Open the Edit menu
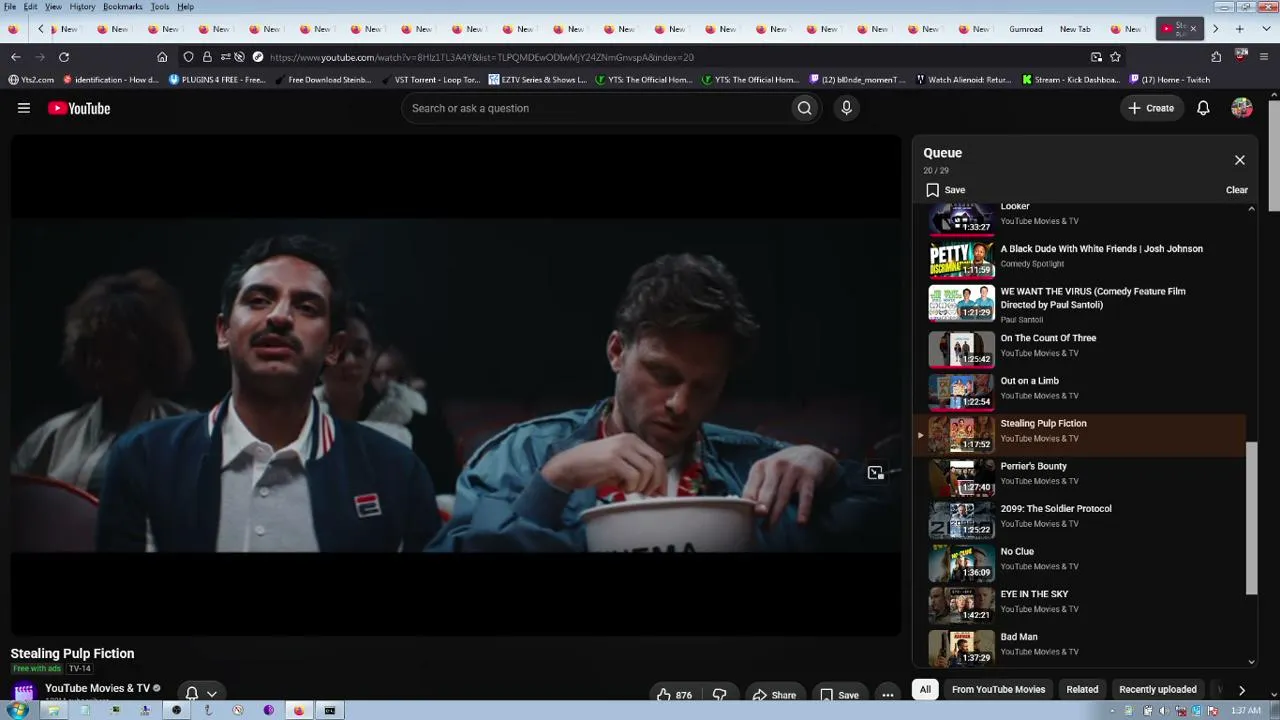 (x=30, y=7)
